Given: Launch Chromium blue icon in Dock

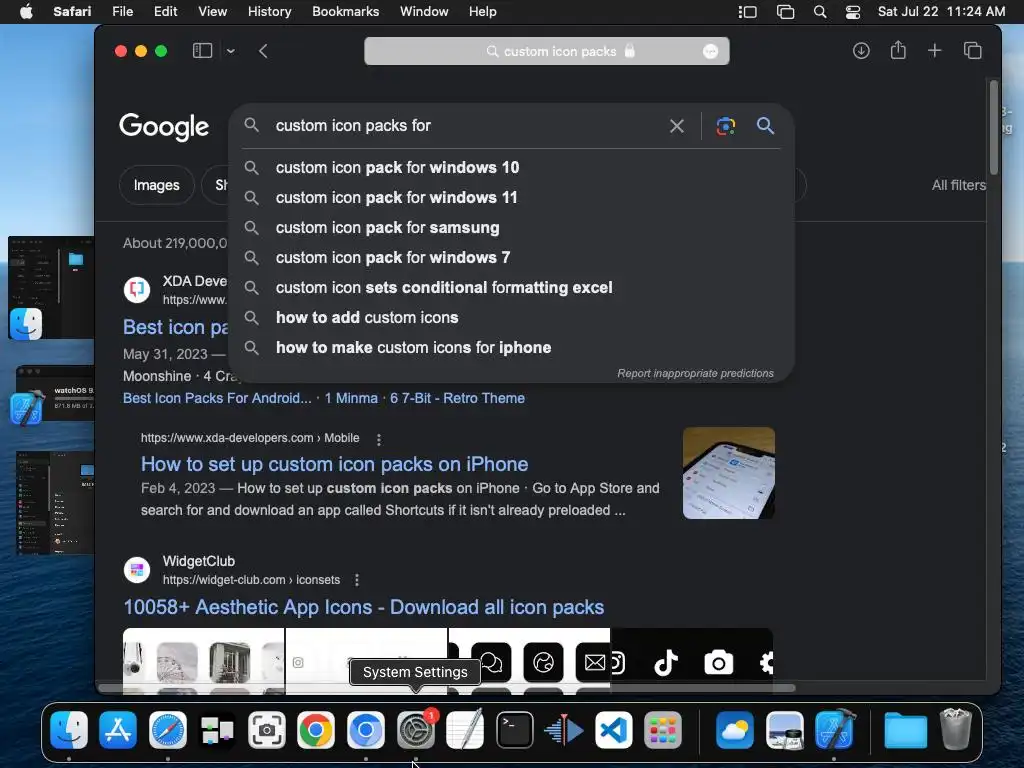Looking at the screenshot, I should [x=366, y=729].
